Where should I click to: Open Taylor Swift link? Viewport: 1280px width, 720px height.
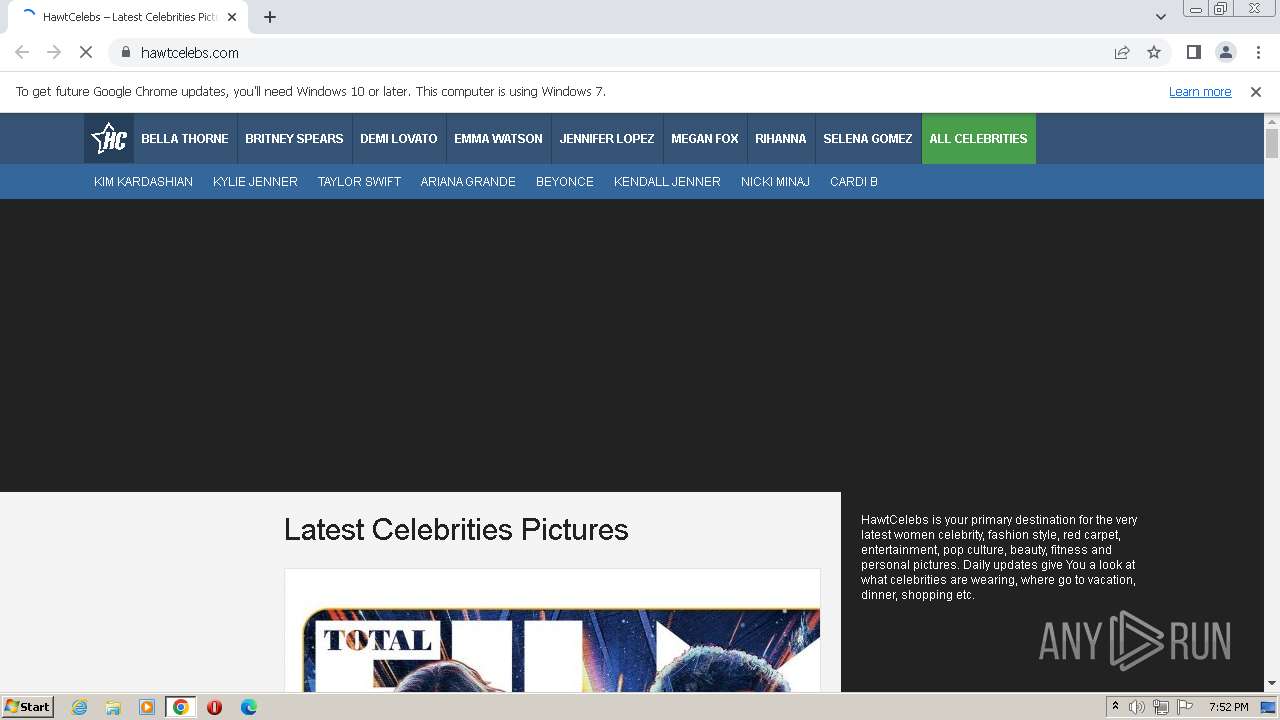pos(359,182)
